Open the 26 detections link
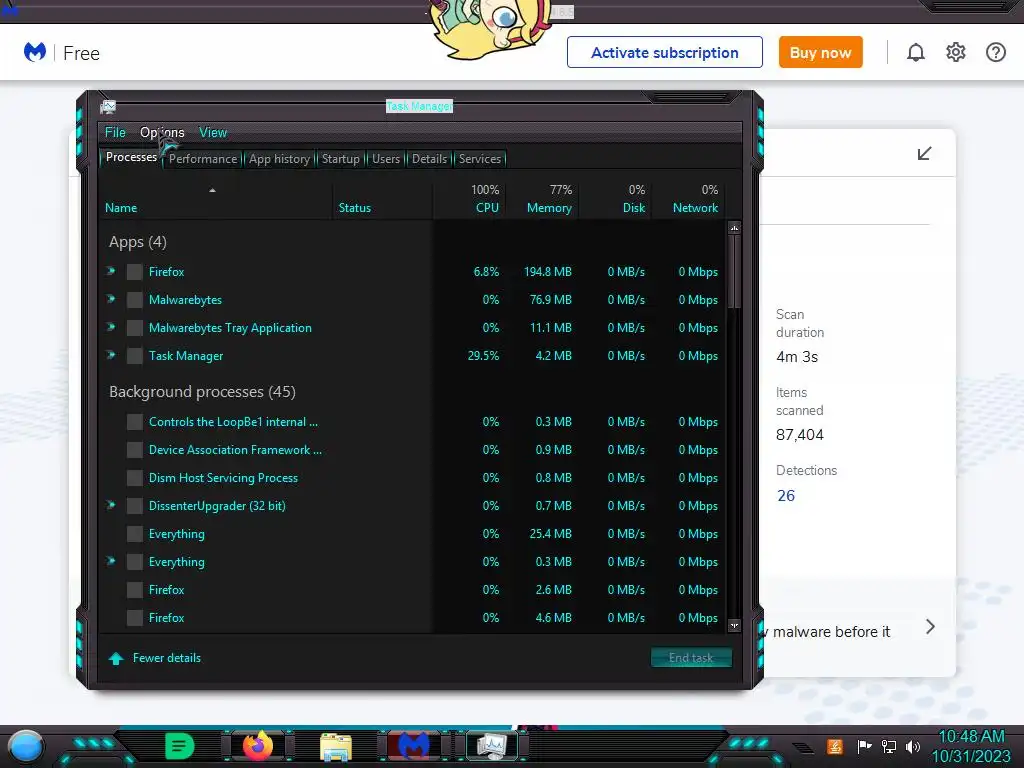The width and height of the screenshot is (1024, 768). [x=786, y=496]
